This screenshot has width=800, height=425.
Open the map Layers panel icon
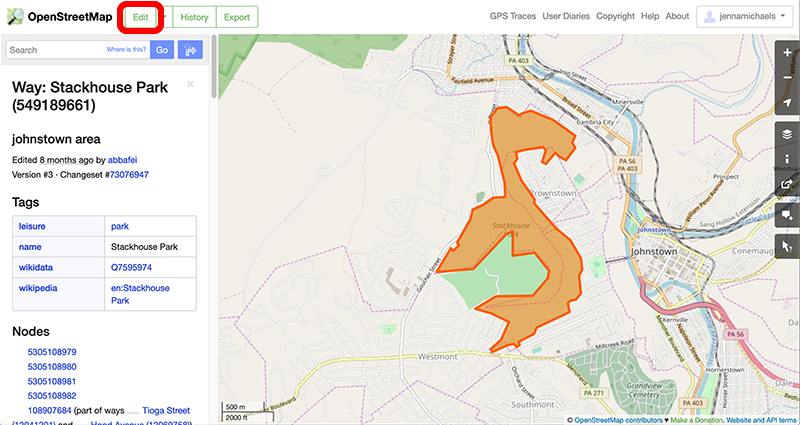point(787,134)
